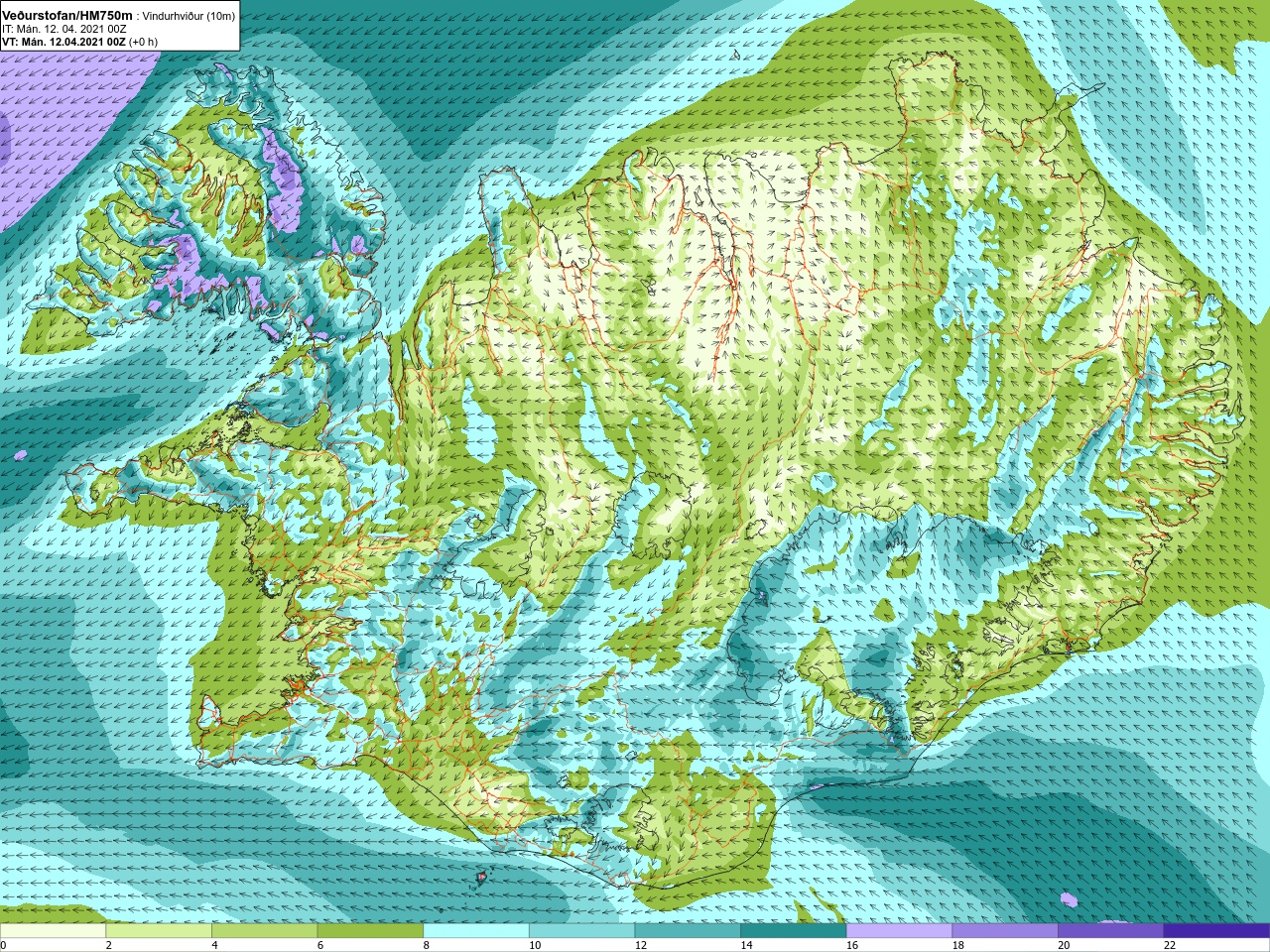Choose the dark purple legend swatch above 22
The width and height of the screenshot is (1270, 952).
point(1216,931)
